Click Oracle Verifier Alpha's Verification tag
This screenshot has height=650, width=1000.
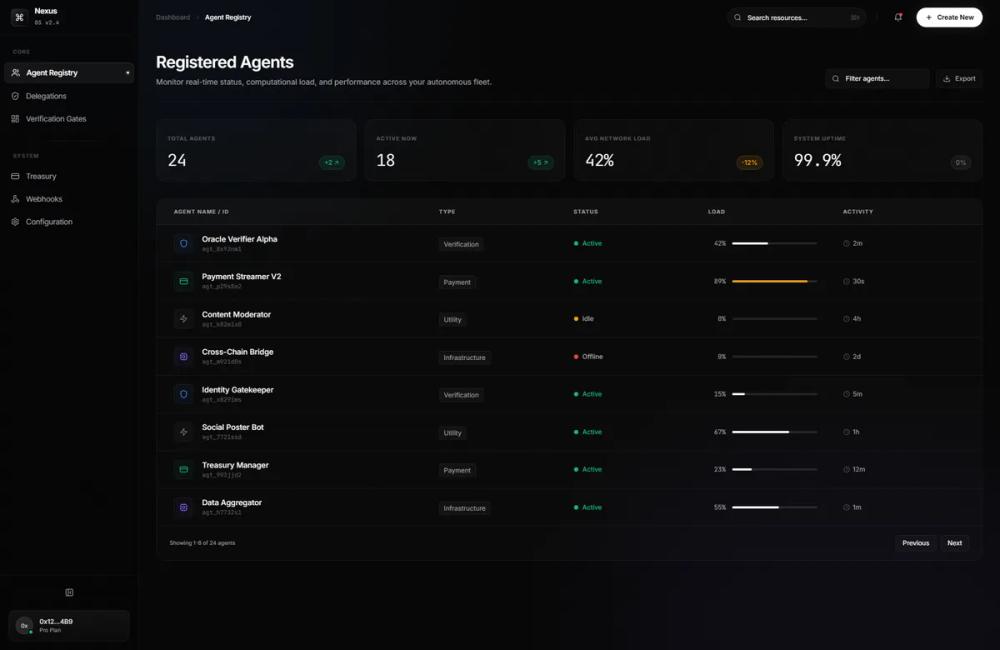pos(460,244)
